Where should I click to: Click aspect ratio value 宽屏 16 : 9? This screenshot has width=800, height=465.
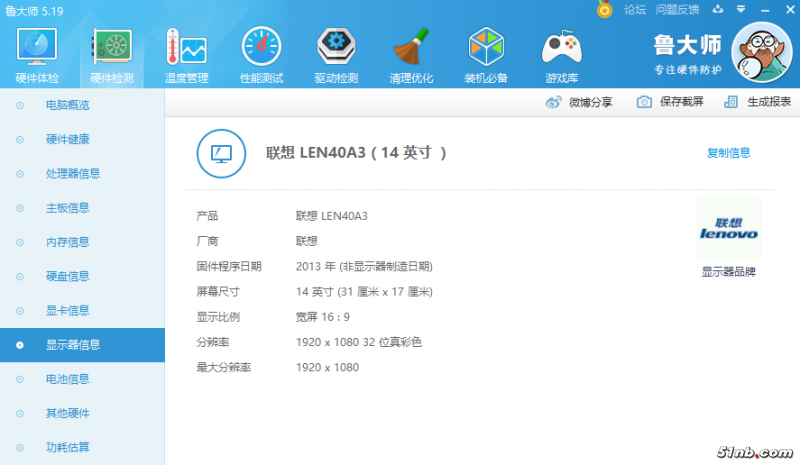click(x=323, y=317)
